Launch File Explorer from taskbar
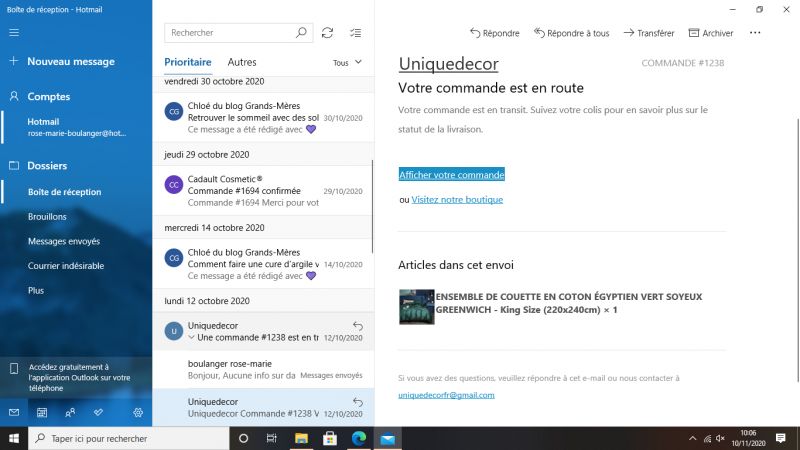This screenshot has width=800, height=450. click(x=301, y=438)
